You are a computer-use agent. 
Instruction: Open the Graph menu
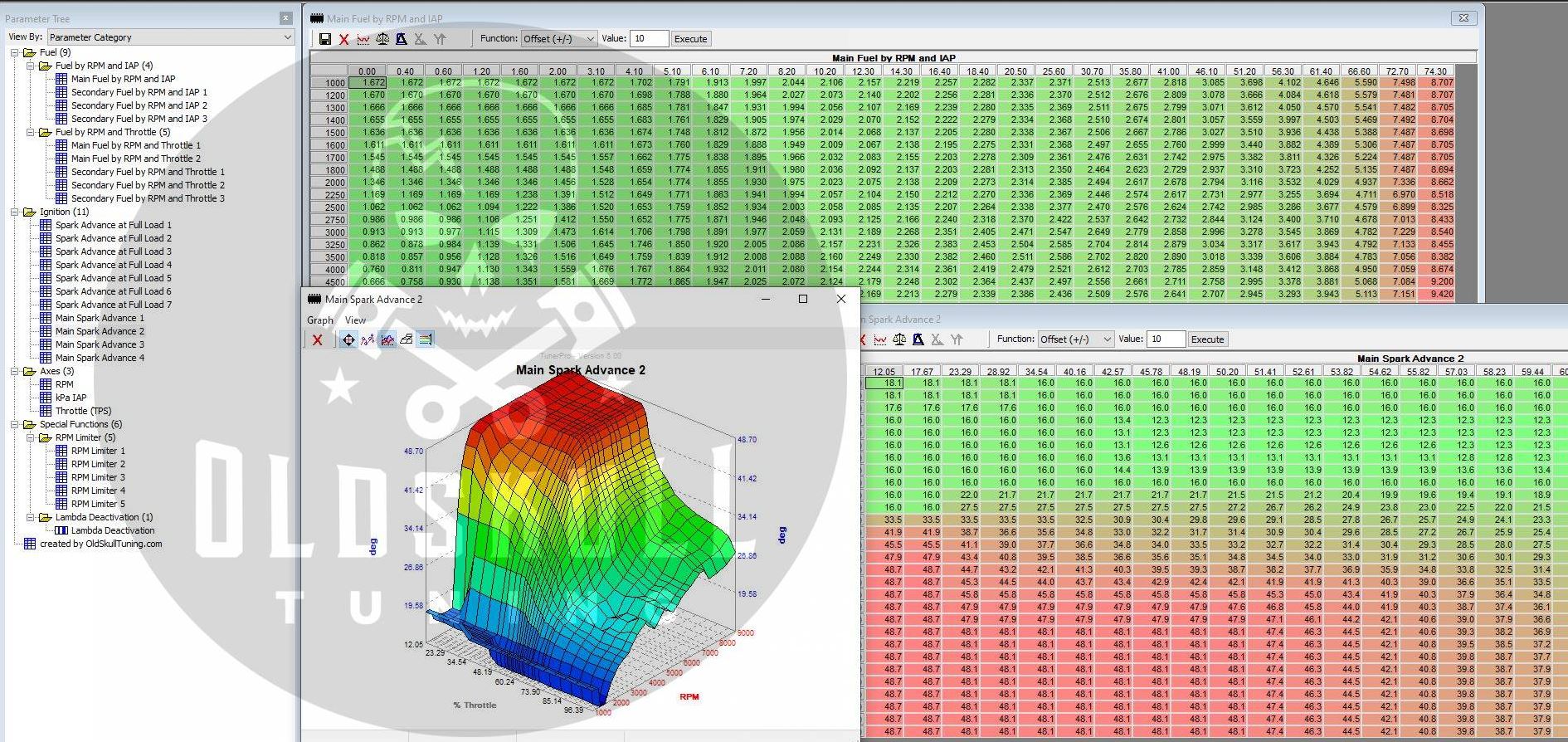point(320,320)
